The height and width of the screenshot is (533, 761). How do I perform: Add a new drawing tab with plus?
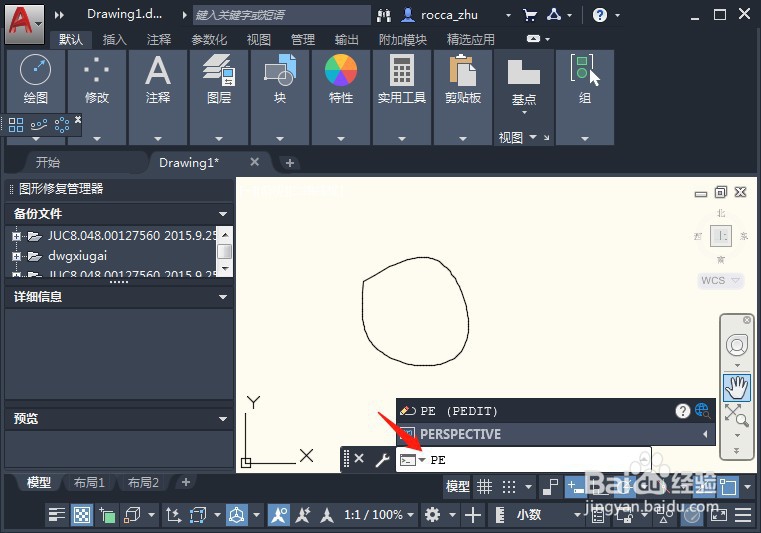[290, 163]
